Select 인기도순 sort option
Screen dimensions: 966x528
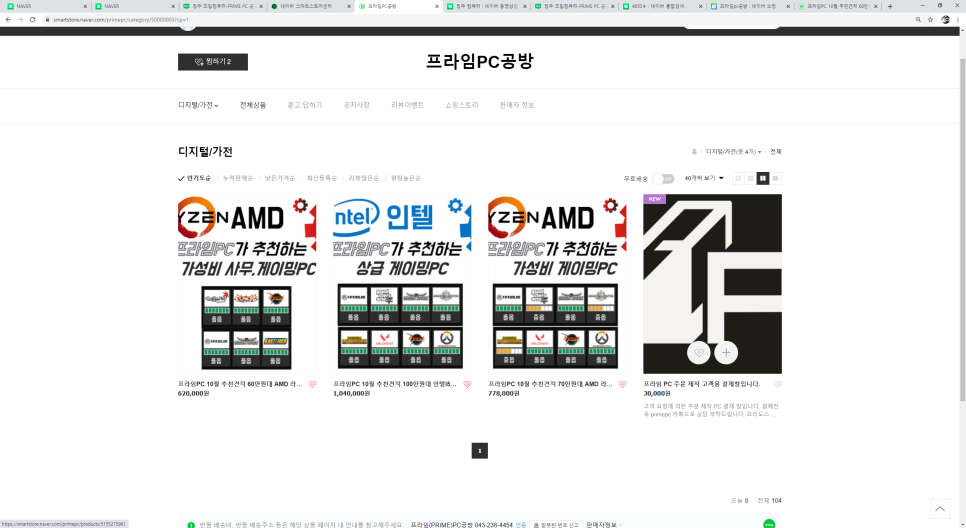195,178
